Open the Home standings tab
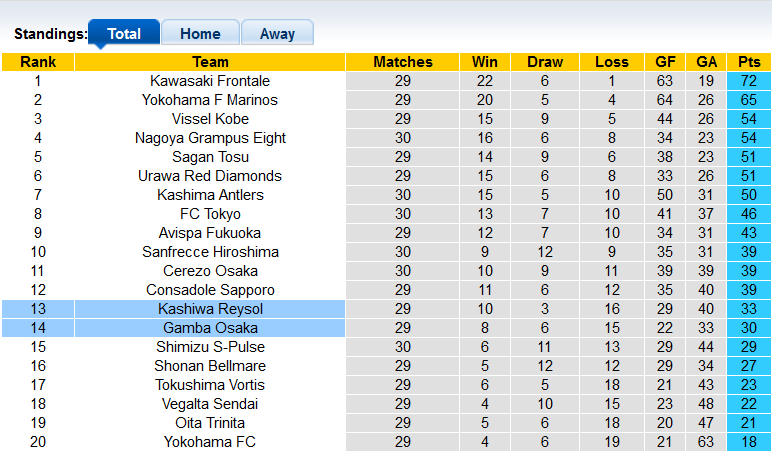772x452 pixels. (200, 33)
